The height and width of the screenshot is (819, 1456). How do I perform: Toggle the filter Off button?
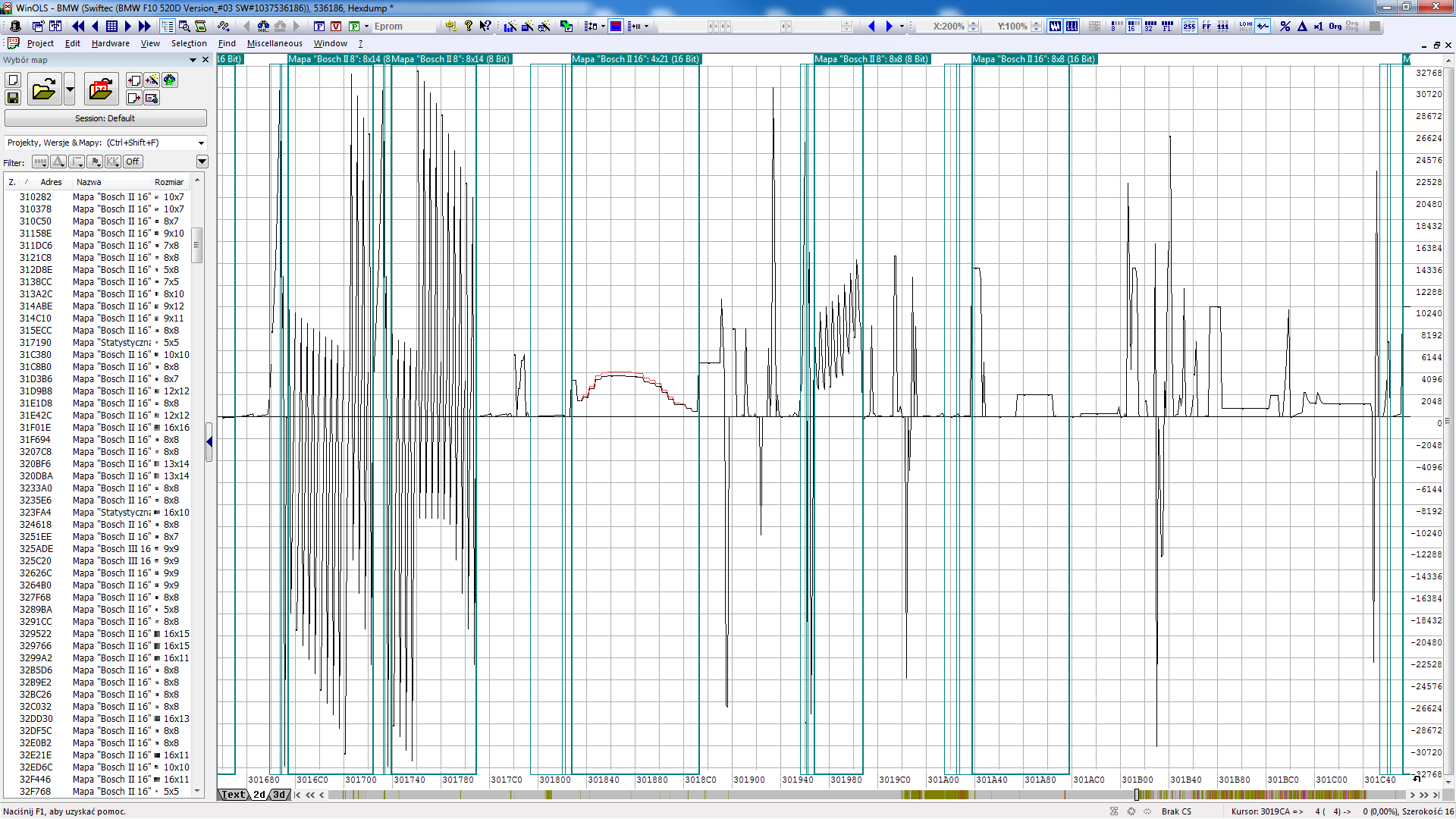pos(133,162)
